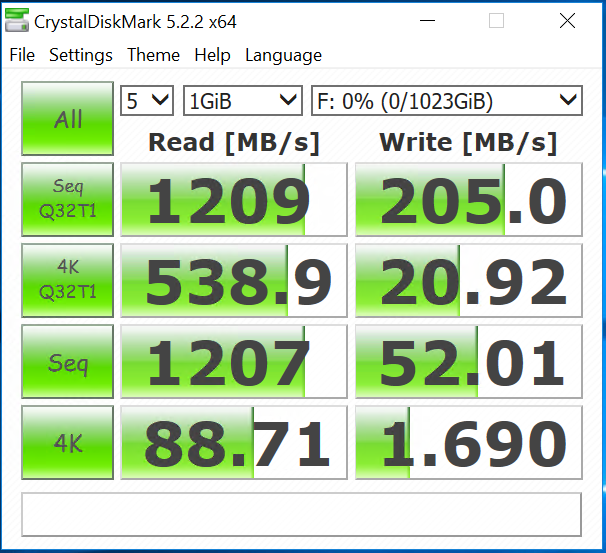Screen dimensions: 606x553
Task: Click the 4K write result 1.690
Action: (469, 442)
